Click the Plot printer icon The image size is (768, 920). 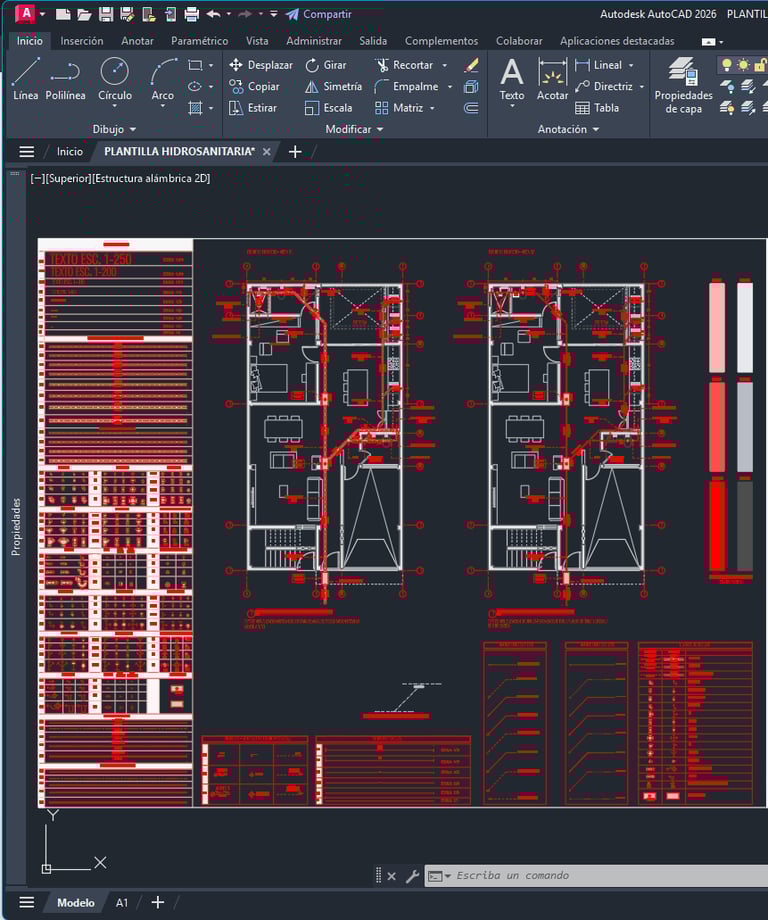191,14
